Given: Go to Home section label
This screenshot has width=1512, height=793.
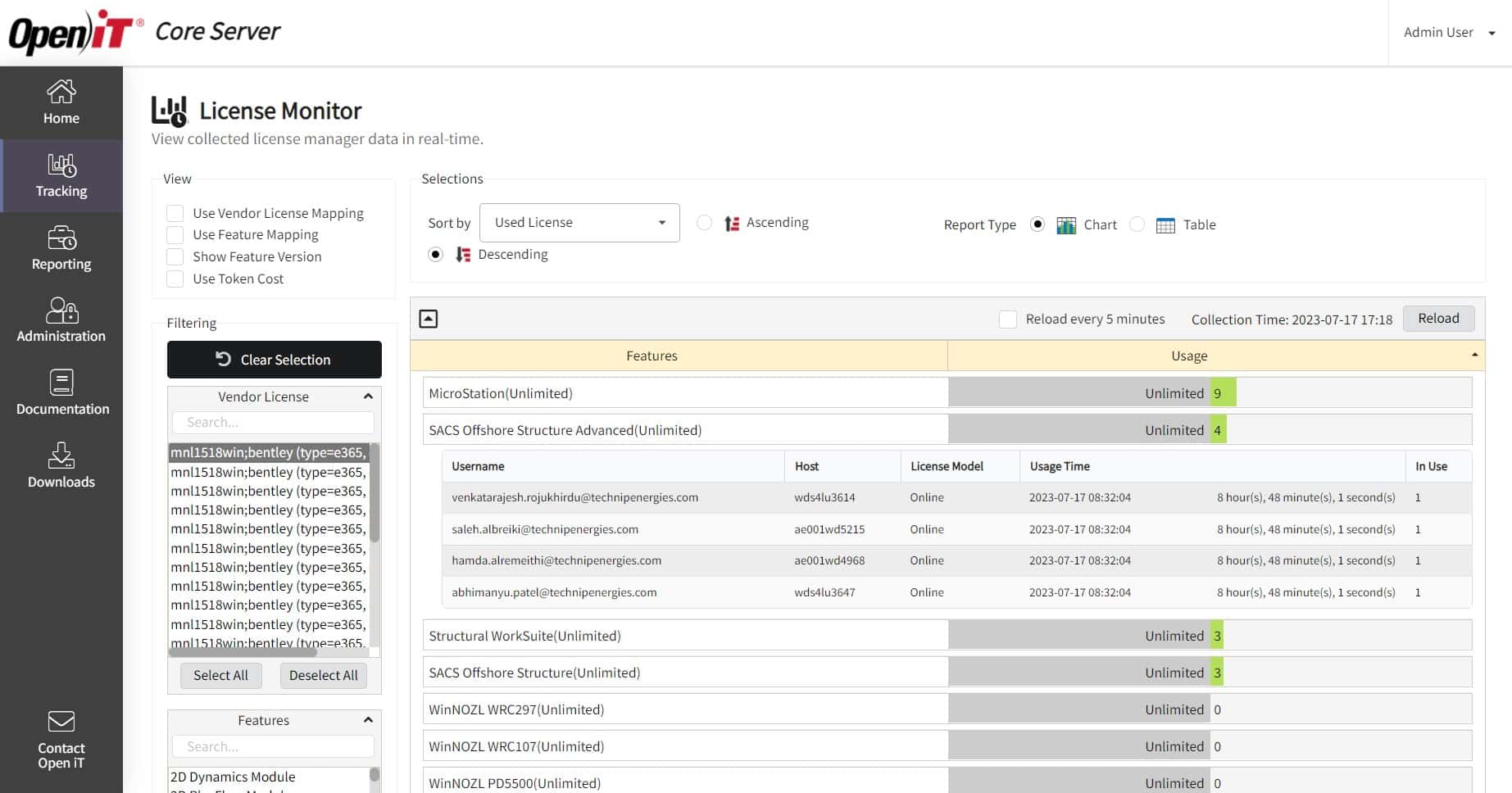Looking at the screenshot, I should [61, 118].
